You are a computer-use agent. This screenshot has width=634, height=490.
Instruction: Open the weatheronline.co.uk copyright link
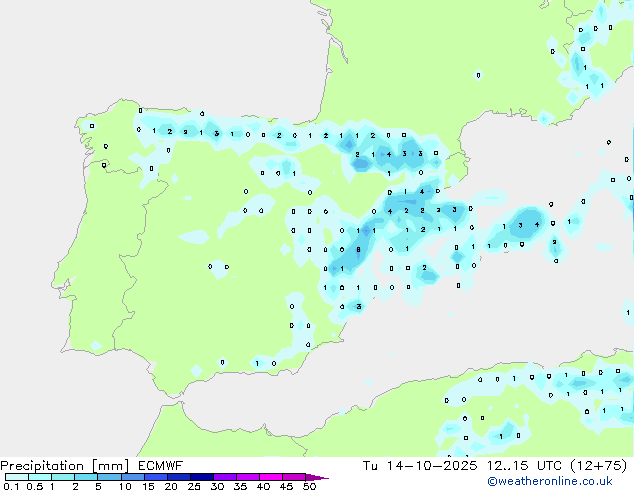(x=549, y=481)
